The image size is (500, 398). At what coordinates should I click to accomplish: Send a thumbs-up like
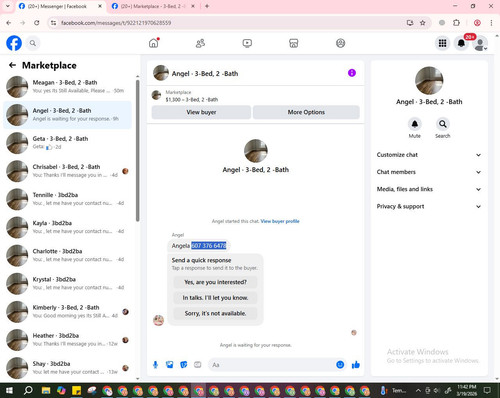[x=356, y=365]
